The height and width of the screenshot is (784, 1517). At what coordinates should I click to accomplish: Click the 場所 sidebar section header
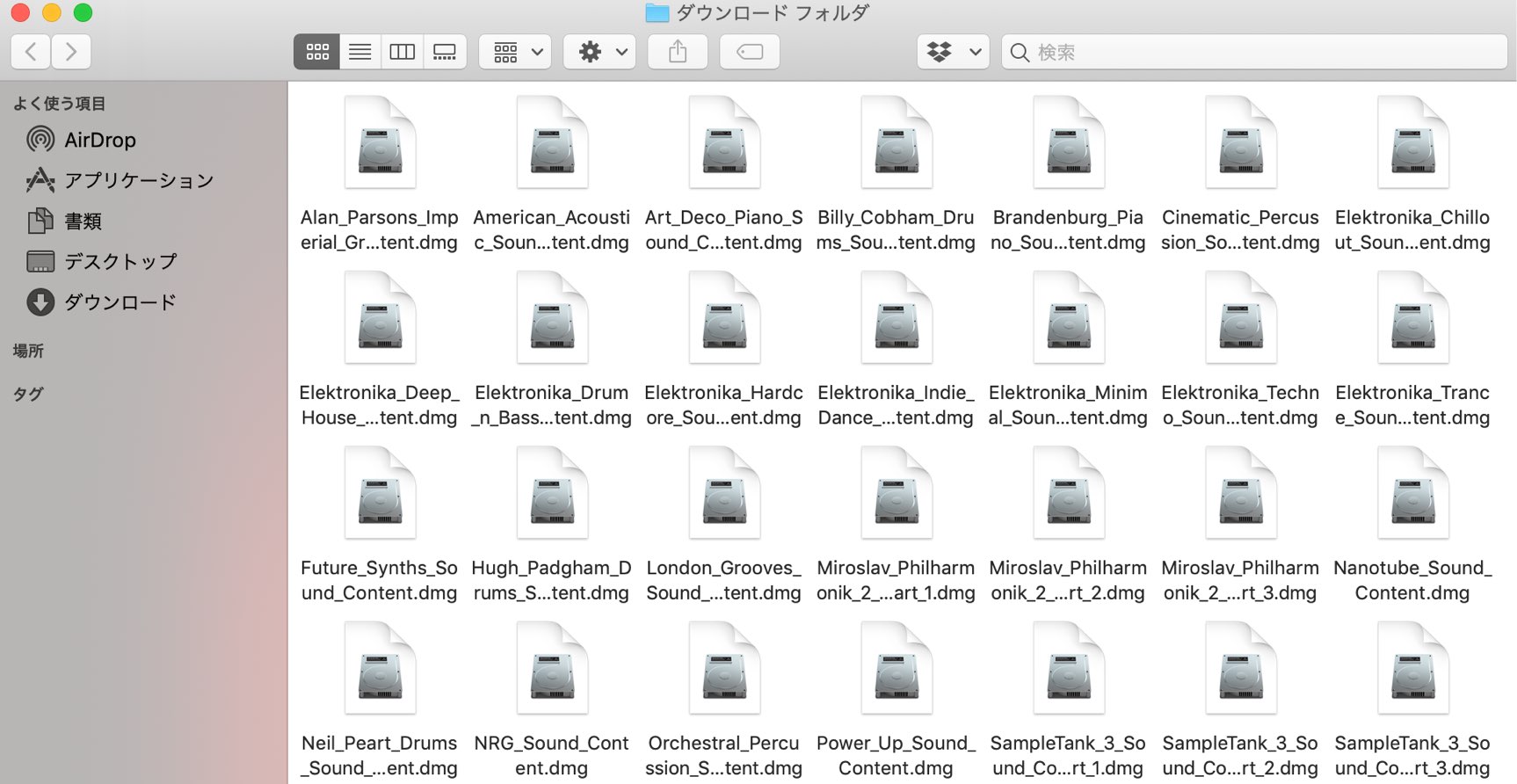(28, 351)
